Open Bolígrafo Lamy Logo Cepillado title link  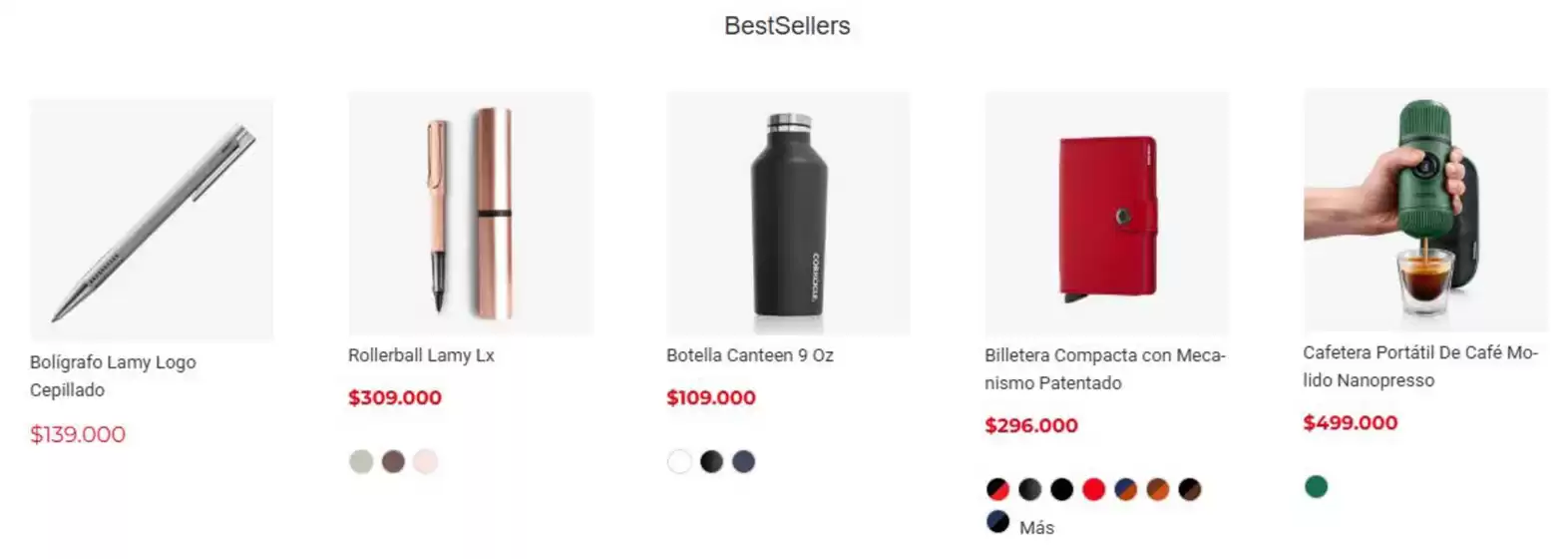tap(113, 376)
